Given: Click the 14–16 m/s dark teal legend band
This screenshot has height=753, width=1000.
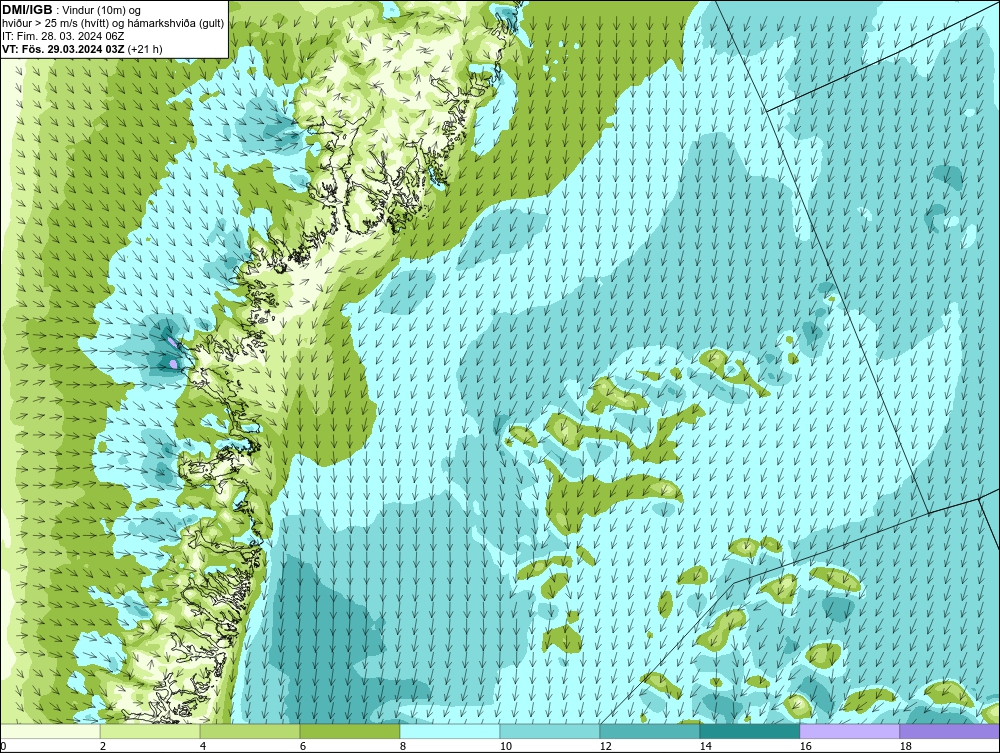Looking at the screenshot, I should pyautogui.click(x=750, y=731).
